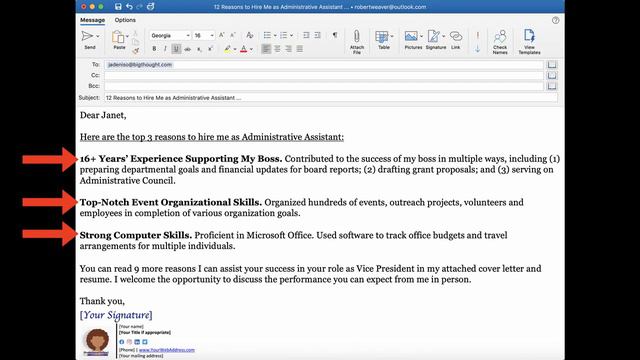Apply the yellow text highlight color
This screenshot has height=360, width=640.
click(x=228, y=49)
